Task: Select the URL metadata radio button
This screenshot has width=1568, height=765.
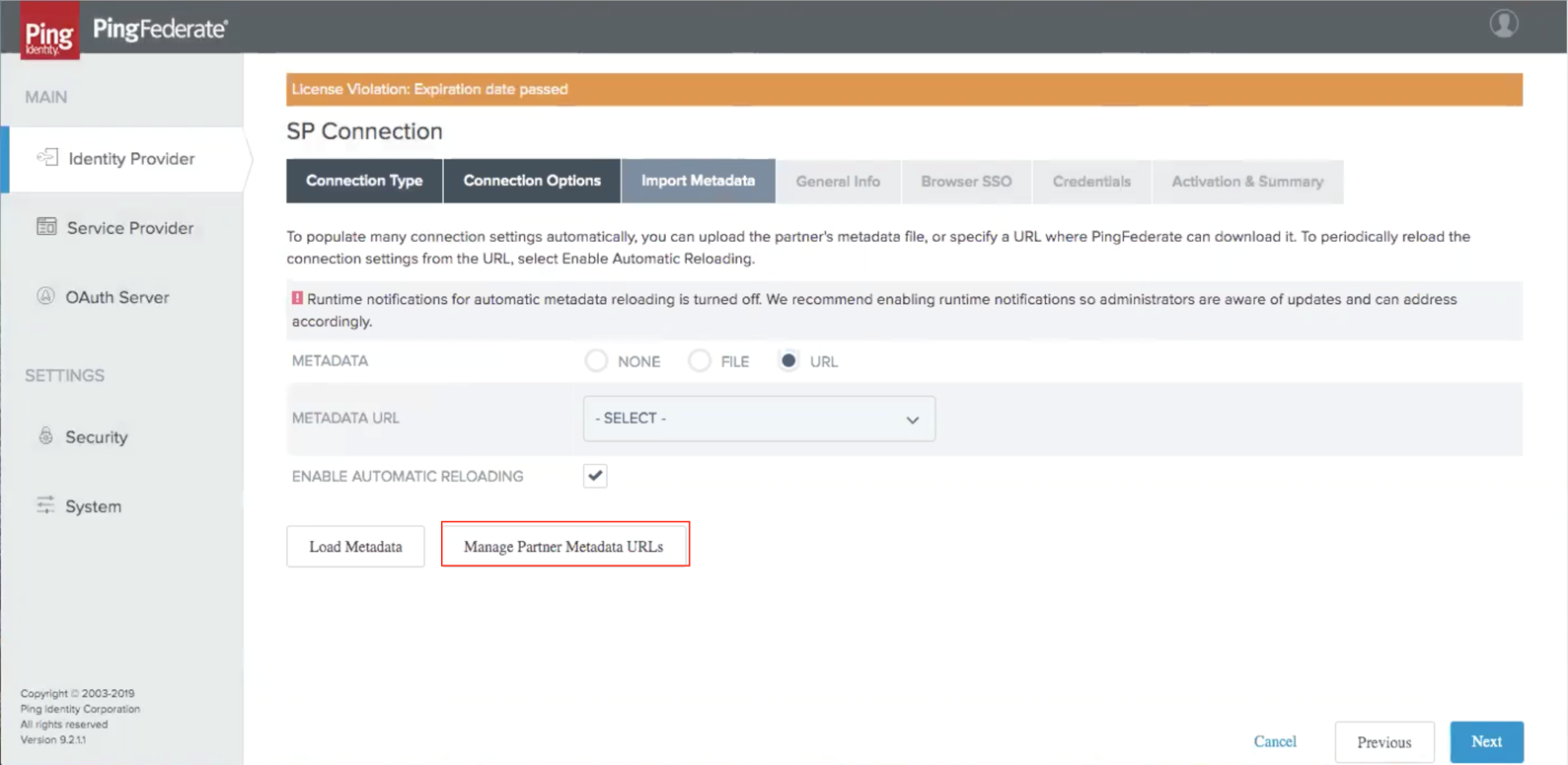Action: [788, 361]
